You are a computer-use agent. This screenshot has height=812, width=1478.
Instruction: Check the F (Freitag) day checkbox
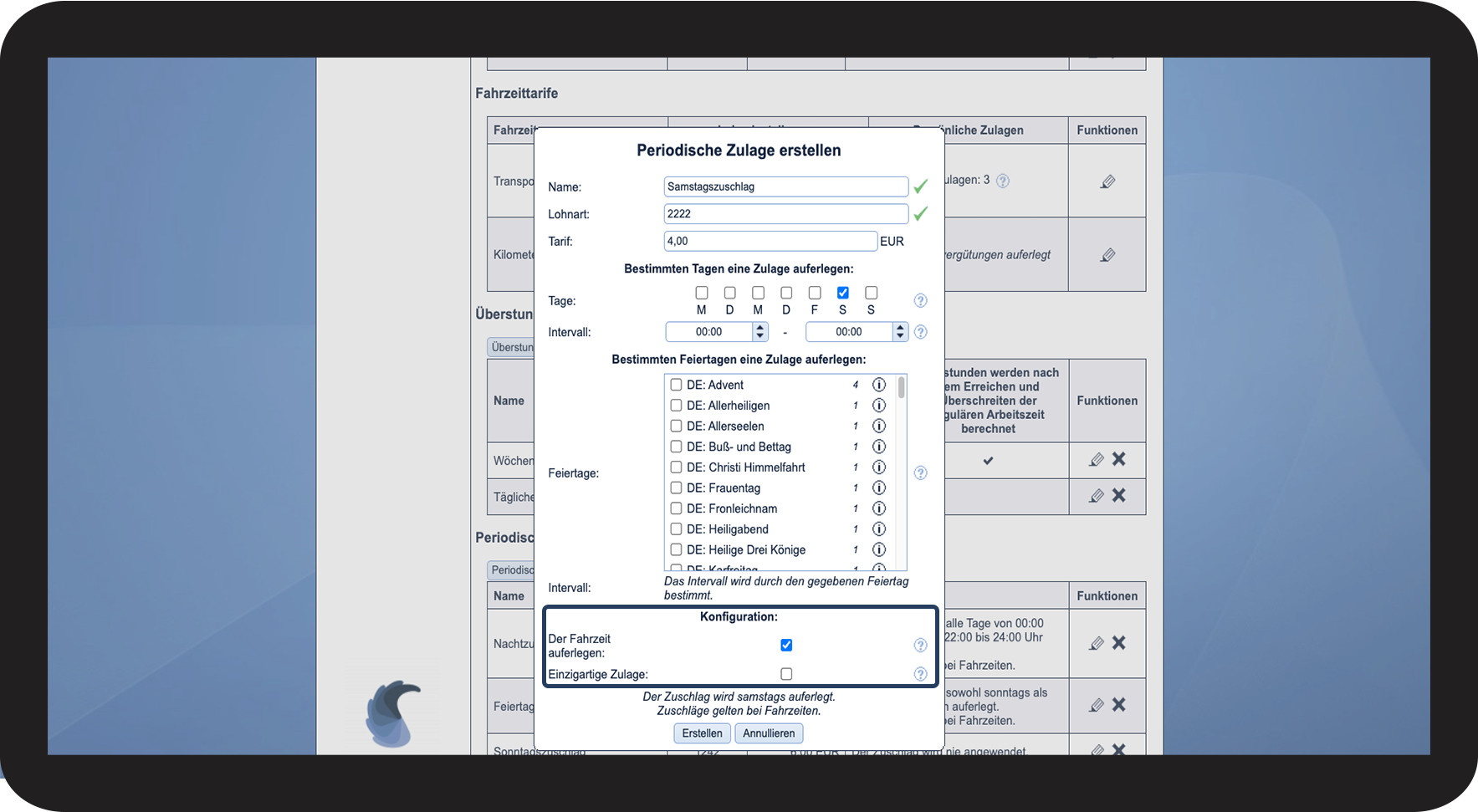815,293
